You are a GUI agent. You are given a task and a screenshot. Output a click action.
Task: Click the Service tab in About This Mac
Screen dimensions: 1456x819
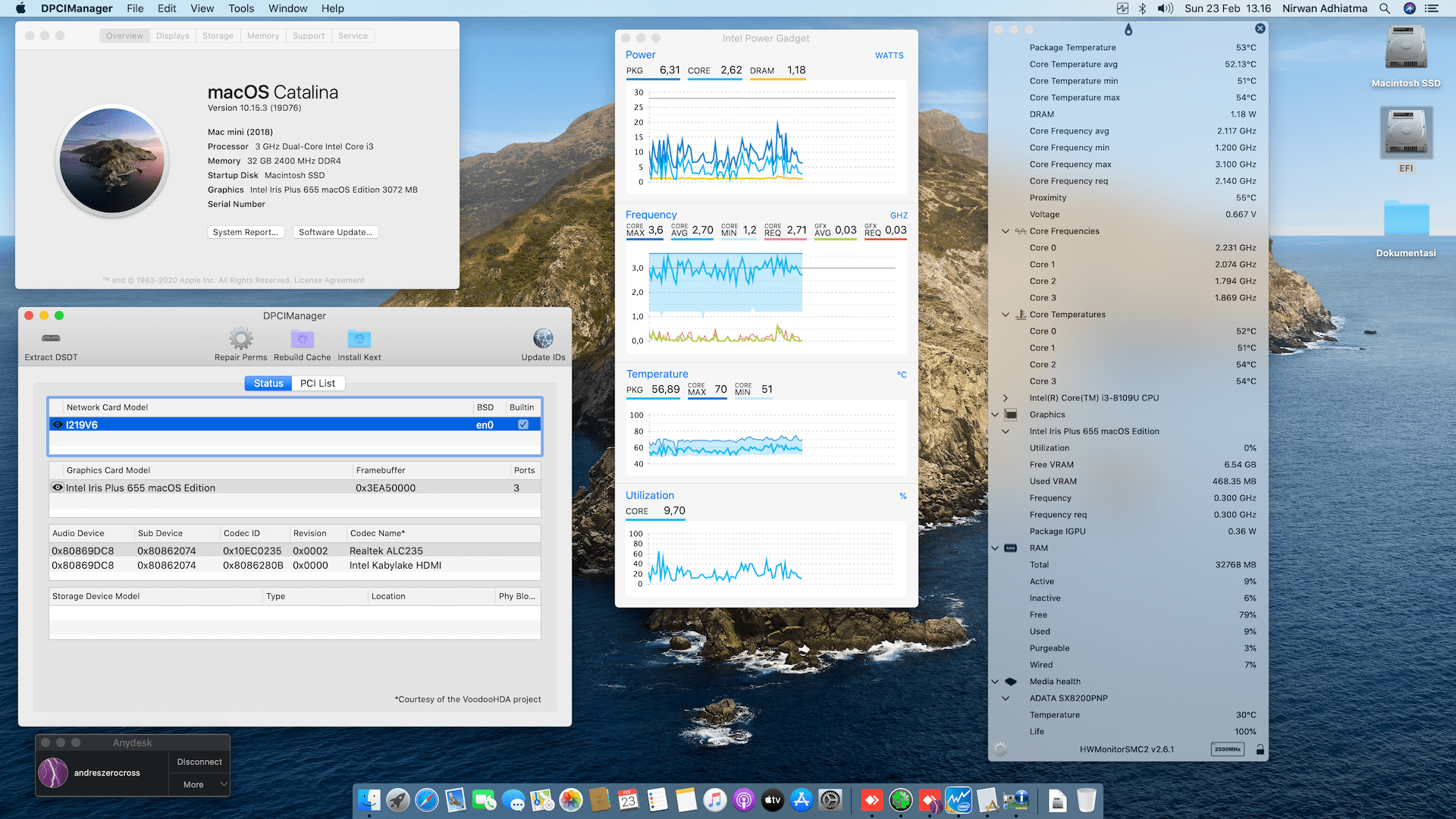pyautogui.click(x=353, y=36)
